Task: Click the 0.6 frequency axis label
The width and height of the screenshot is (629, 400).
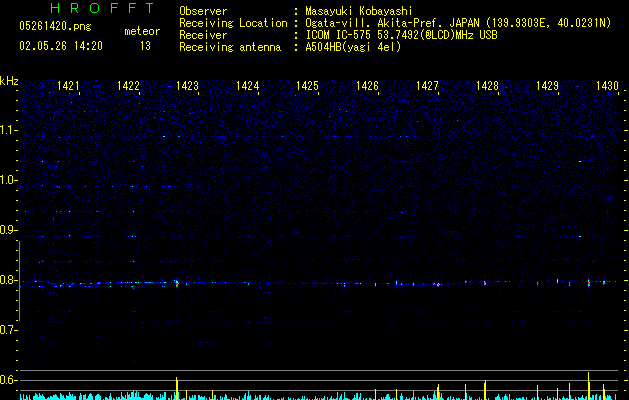Action: click(8, 380)
